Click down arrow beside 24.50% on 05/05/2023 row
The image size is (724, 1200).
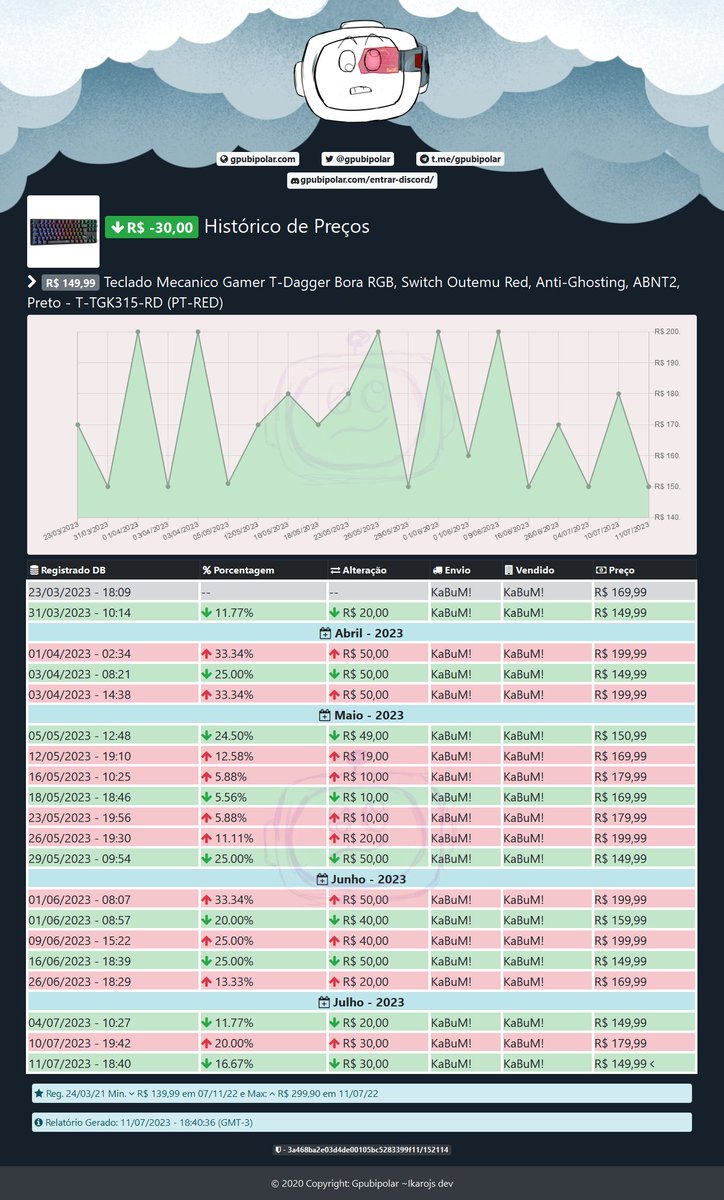pos(206,736)
